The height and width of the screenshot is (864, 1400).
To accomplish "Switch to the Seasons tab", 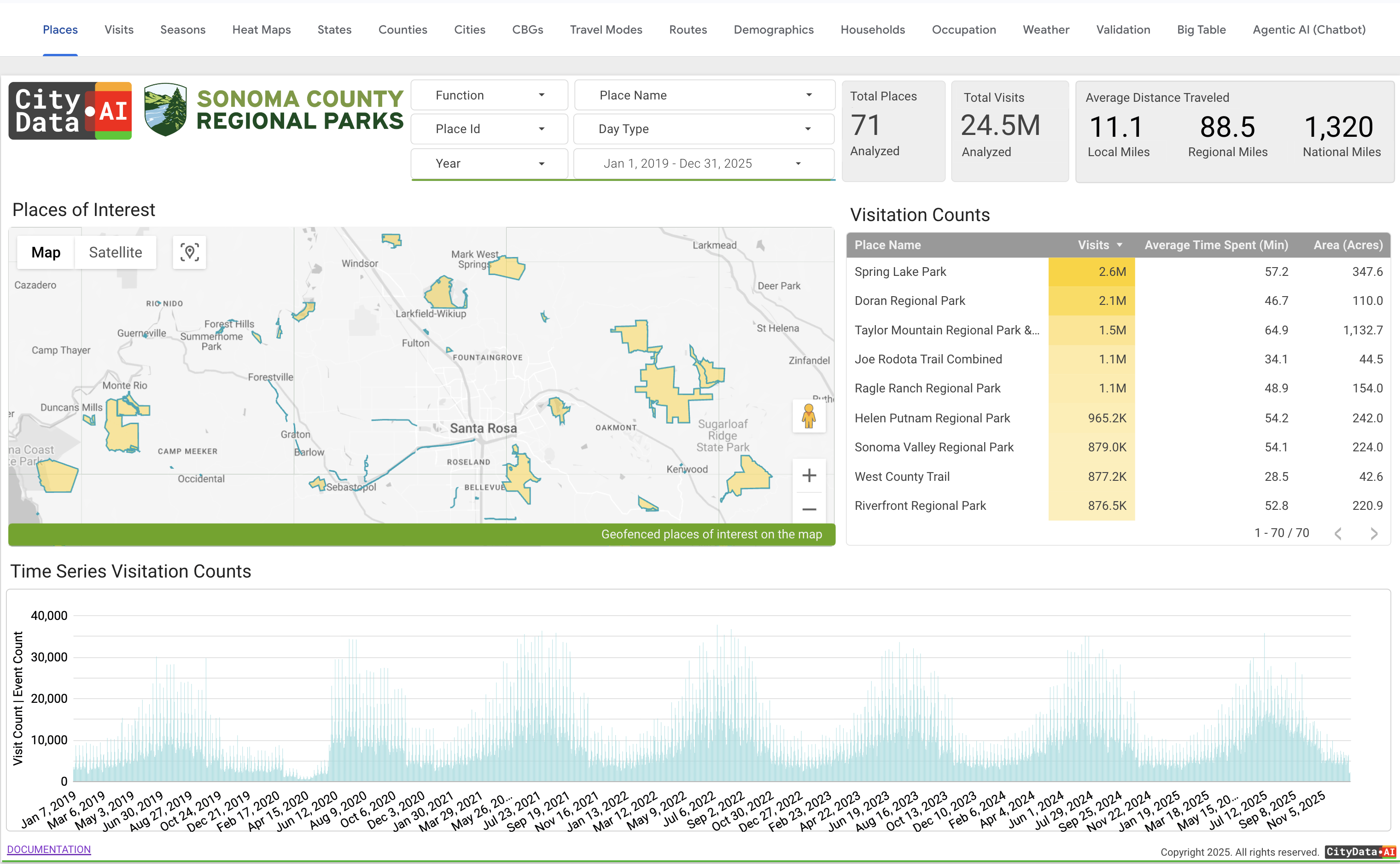I will 183,30.
